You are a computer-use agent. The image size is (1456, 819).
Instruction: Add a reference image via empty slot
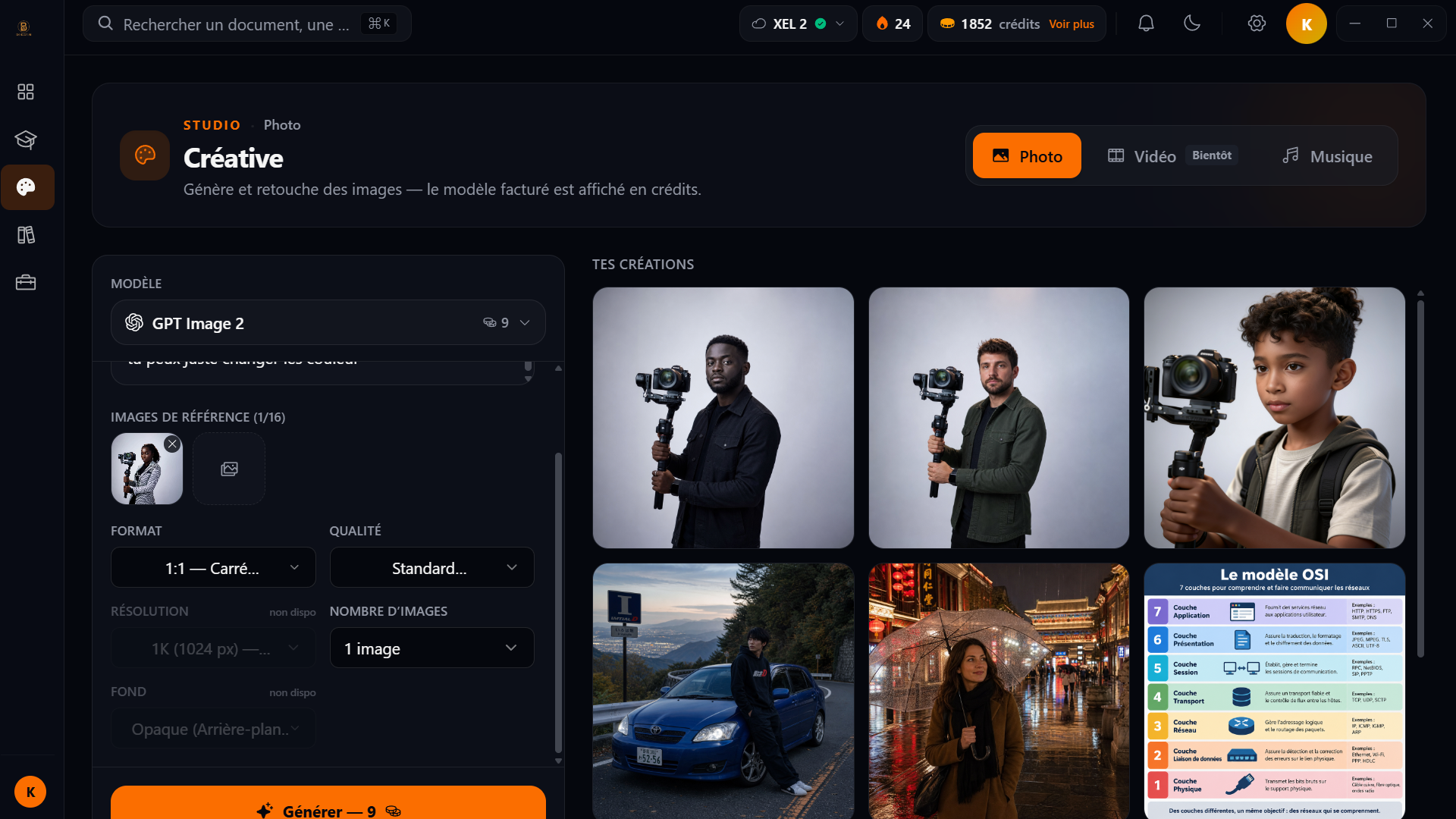coord(229,469)
